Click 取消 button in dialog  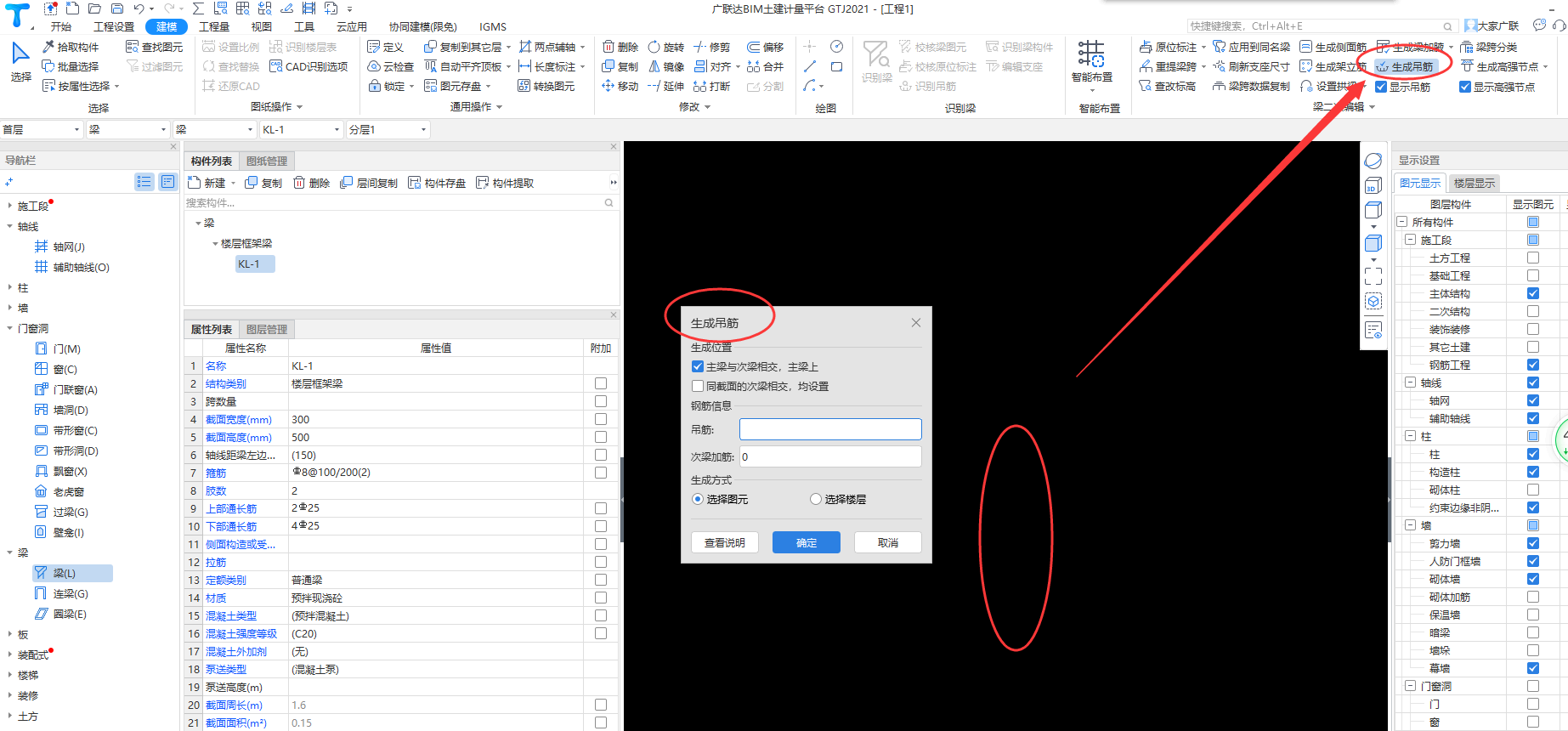tap(888, 542)
